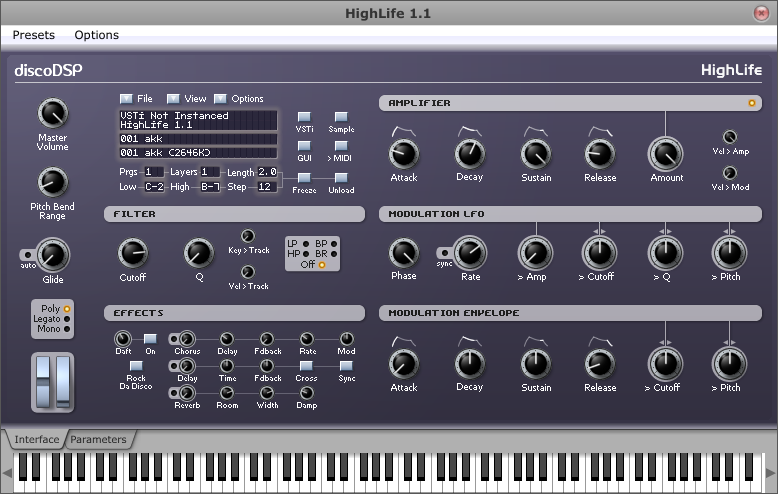Open the Presets menu
Viewport: 778px width, 494px height.
tap(34, 35)
